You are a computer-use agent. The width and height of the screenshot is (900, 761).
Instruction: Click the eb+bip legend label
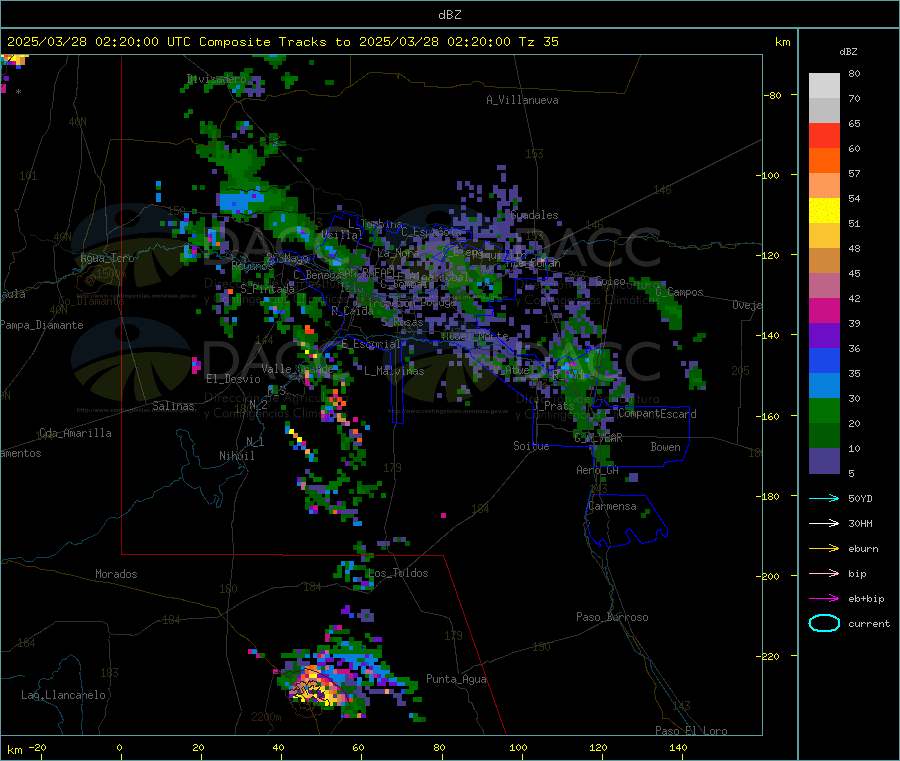coord(866,599)
